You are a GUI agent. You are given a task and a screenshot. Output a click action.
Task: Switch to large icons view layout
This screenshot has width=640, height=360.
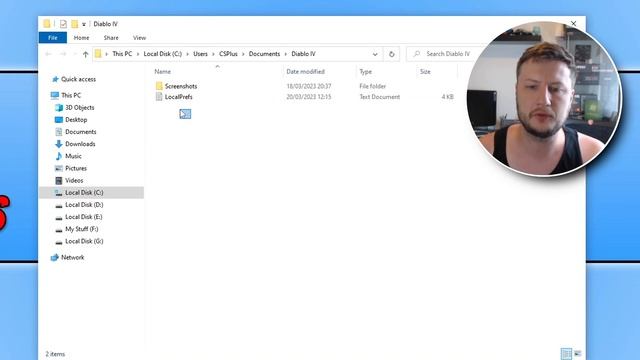(x=578, y=353)
